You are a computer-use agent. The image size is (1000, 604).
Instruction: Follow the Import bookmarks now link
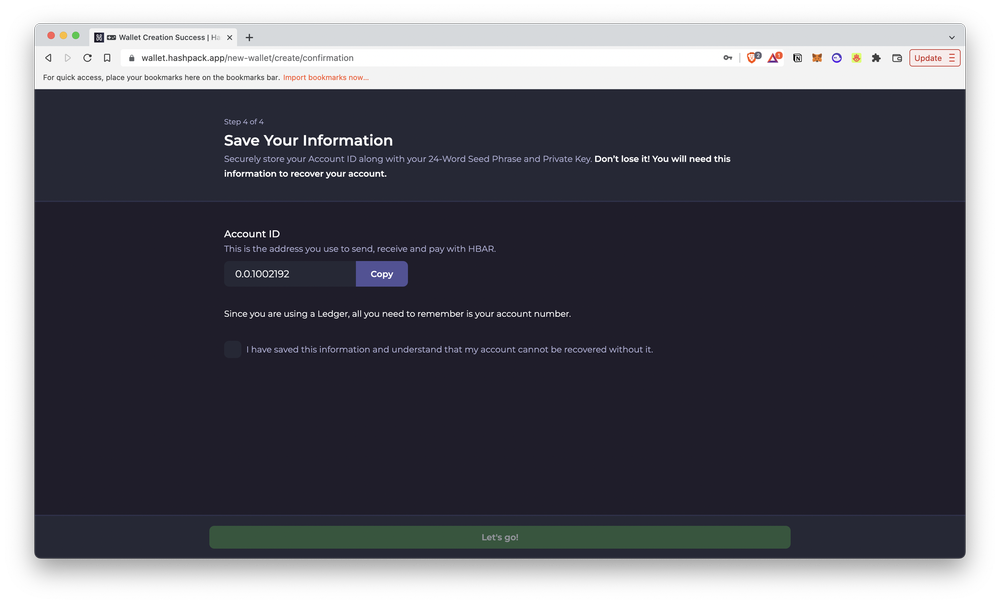point(326,76)
